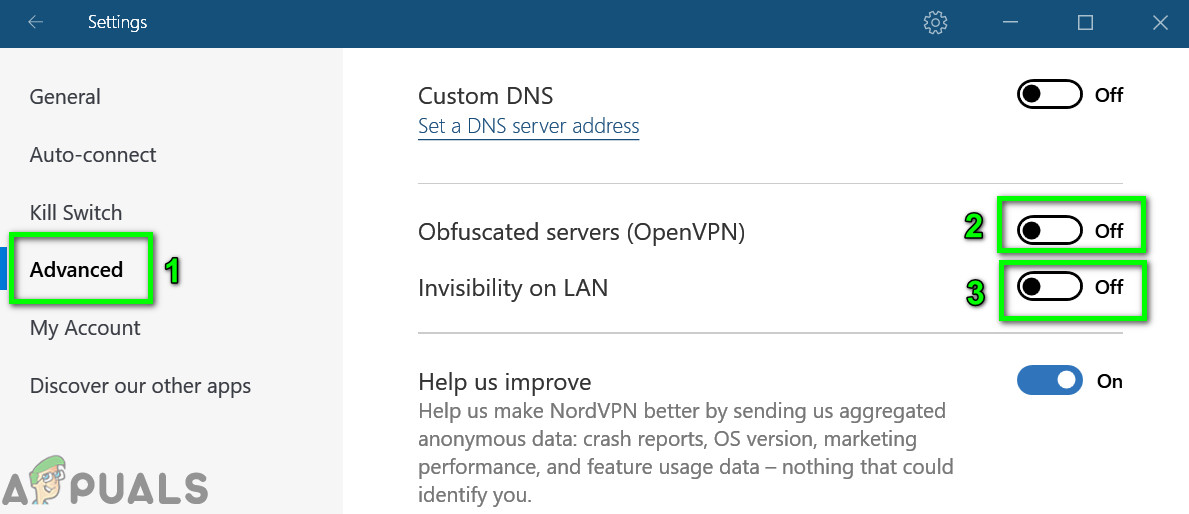Open the settings gear icon

click(935, 22)
